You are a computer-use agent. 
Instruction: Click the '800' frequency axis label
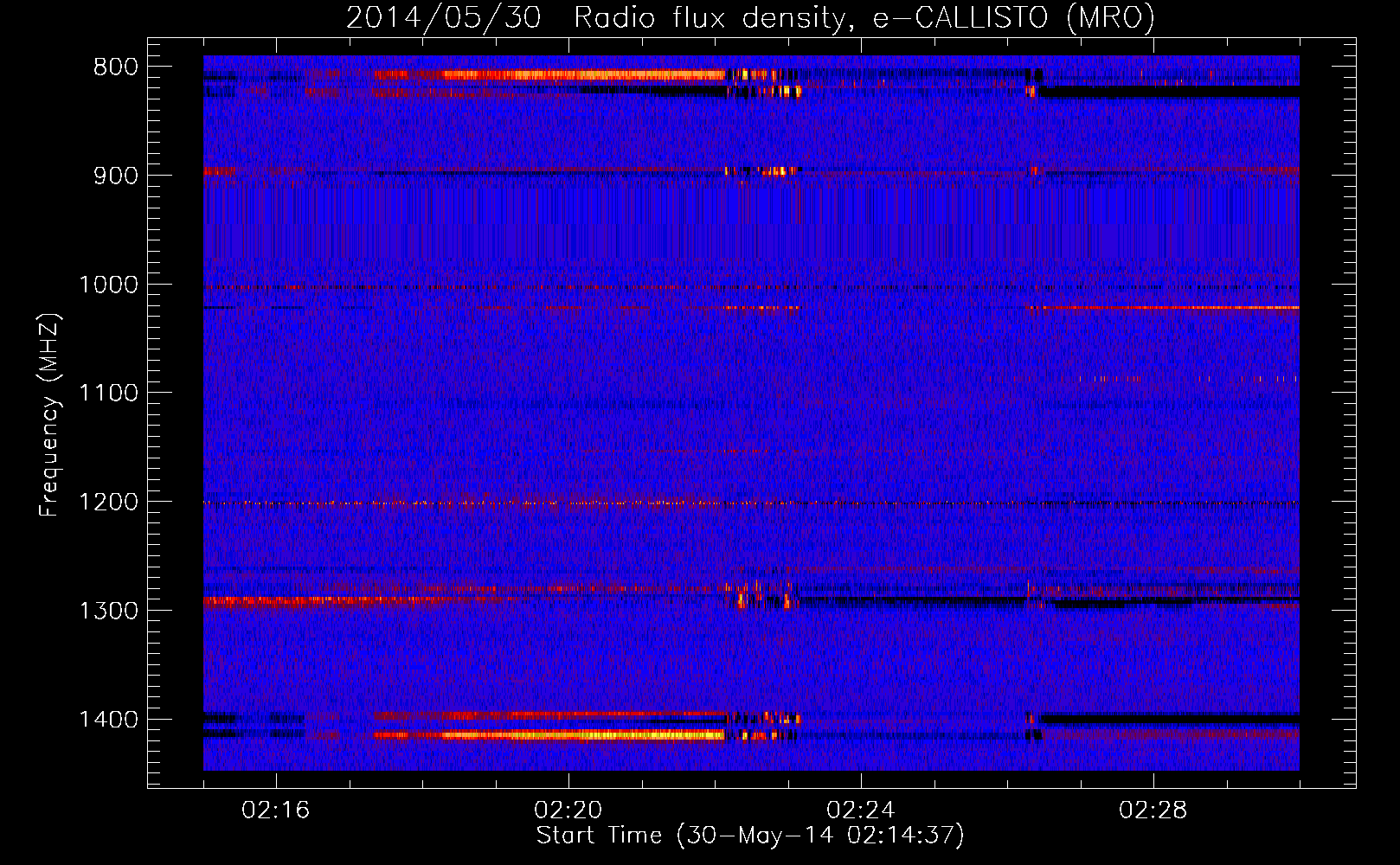coord(115,67)
